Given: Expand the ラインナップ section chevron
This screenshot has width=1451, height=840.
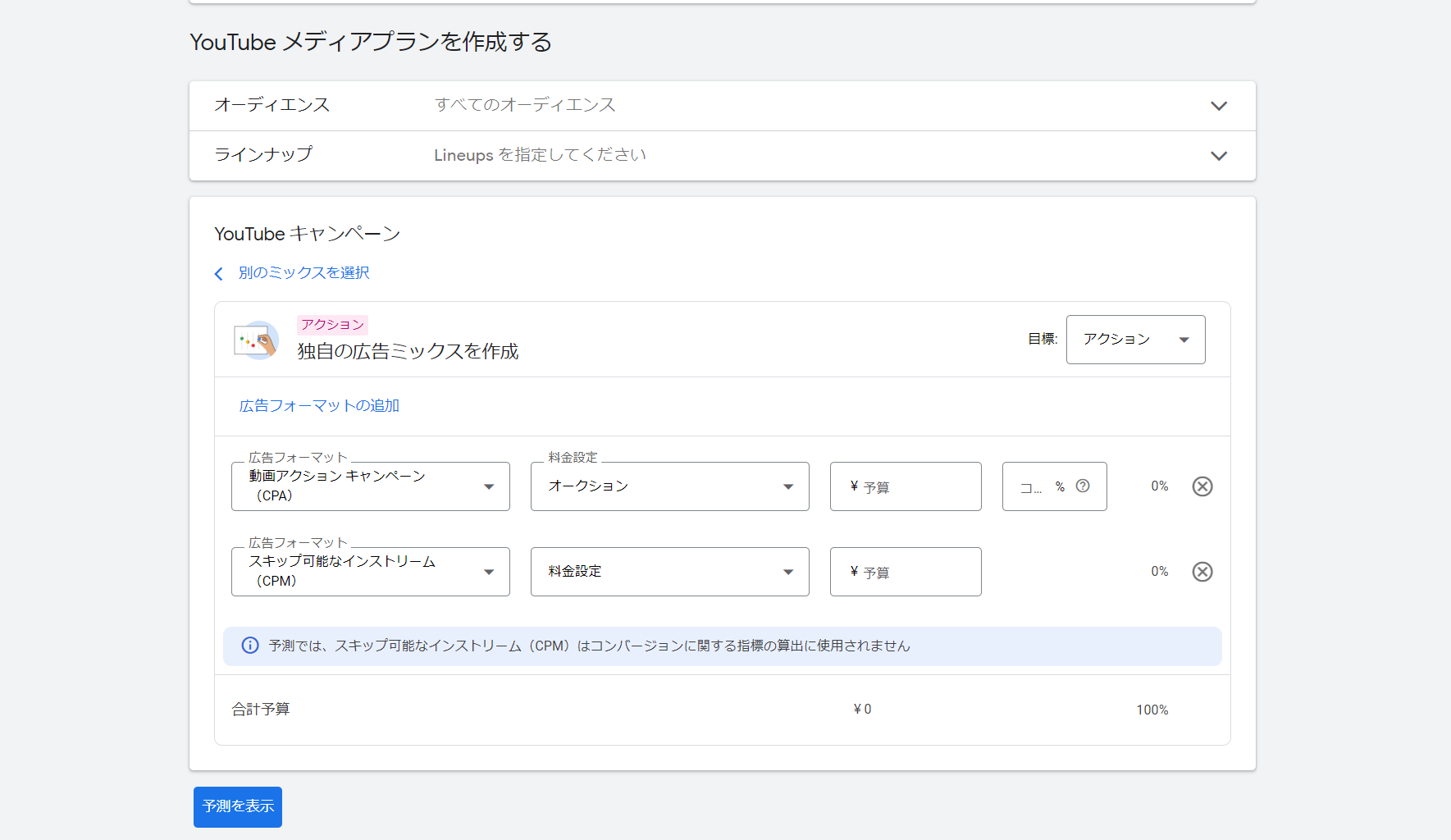Looking at the screenshot, I should pyautogui.click(x=1219, y=156).
